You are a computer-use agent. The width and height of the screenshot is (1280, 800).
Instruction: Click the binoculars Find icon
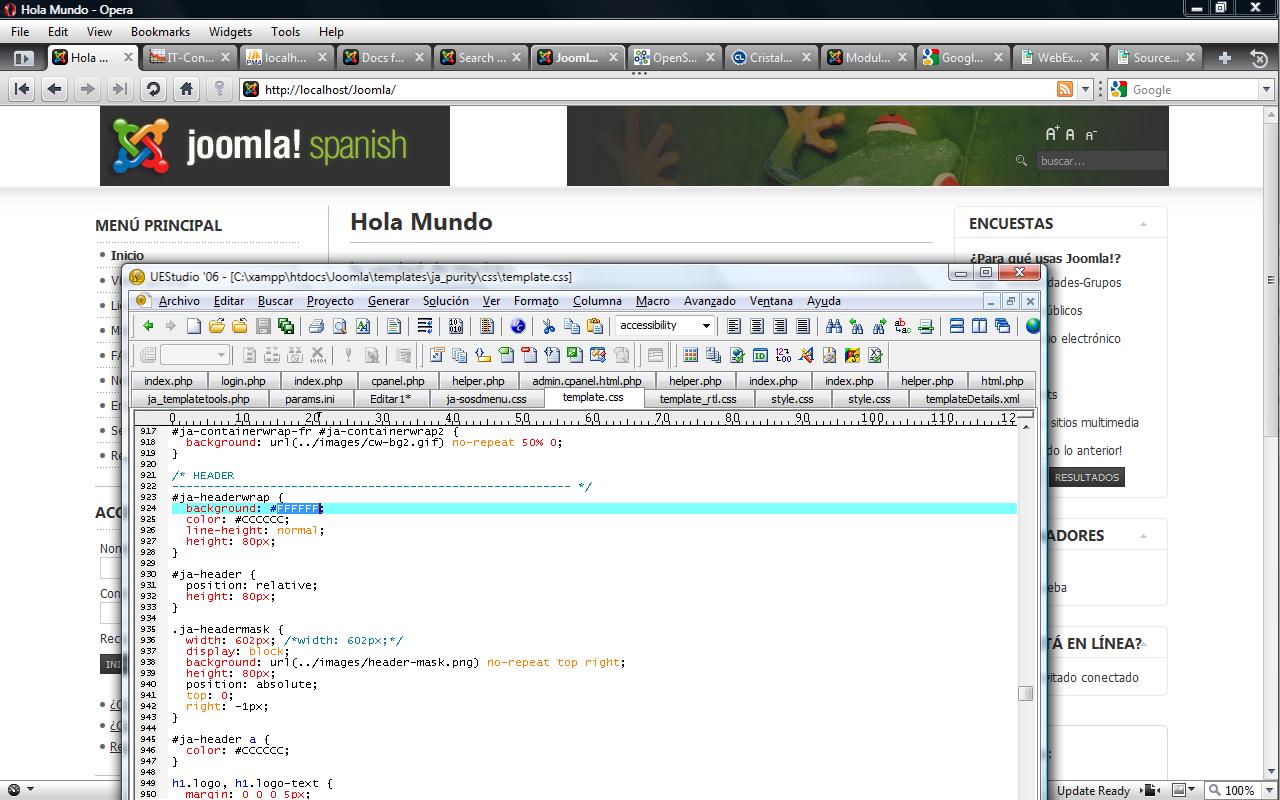tap(833, 326)
